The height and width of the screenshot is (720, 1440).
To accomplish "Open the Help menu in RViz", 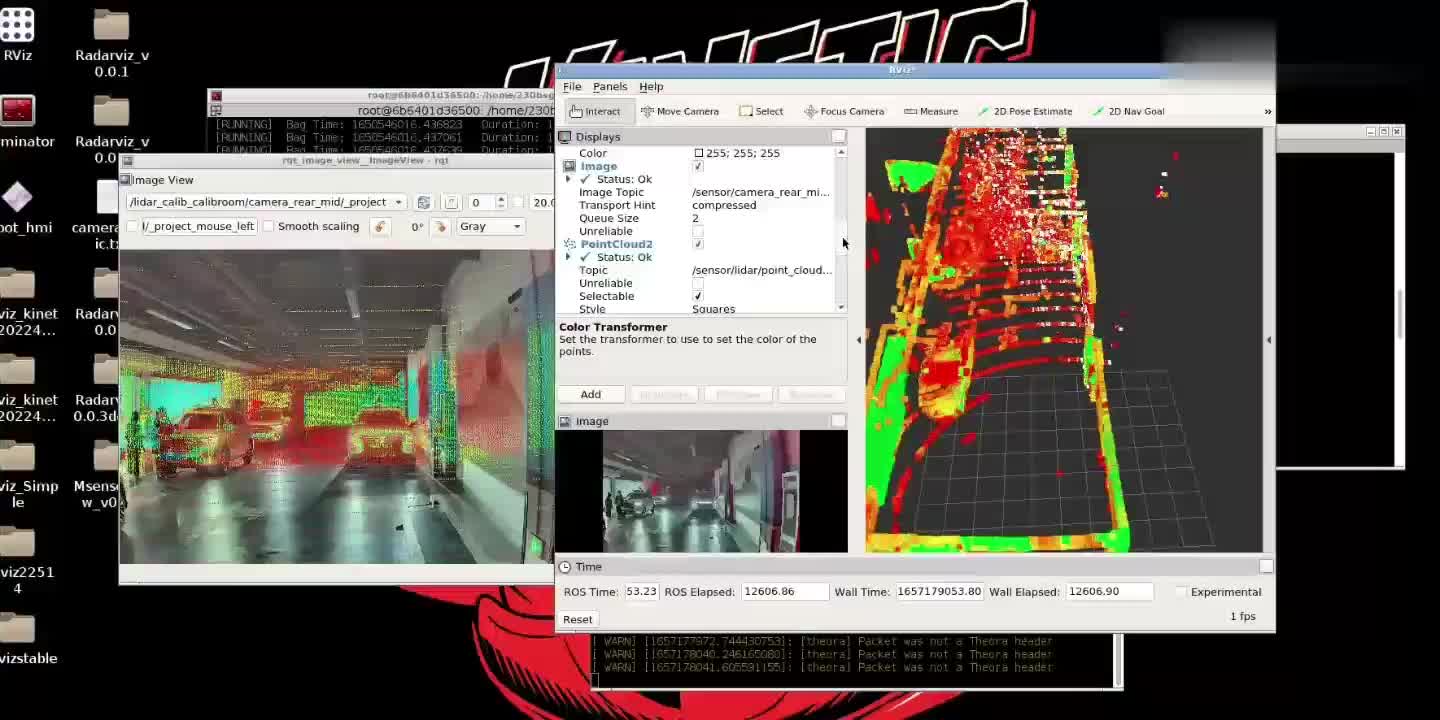I will (651, 87).
